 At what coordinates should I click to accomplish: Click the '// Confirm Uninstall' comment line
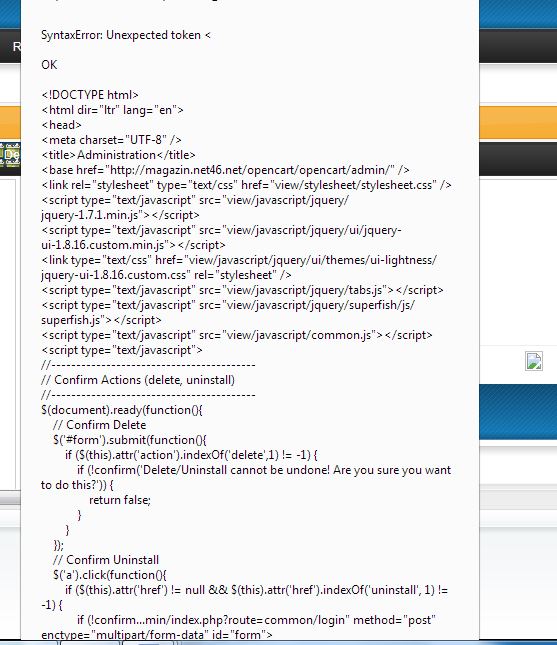(106, 559)
